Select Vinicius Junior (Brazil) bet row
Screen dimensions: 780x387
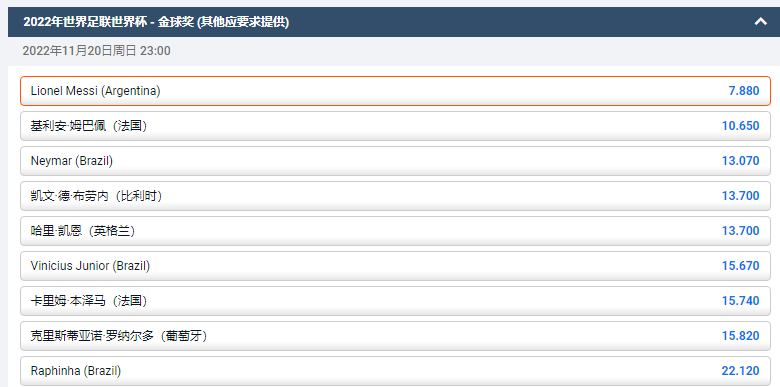(395, 266)
